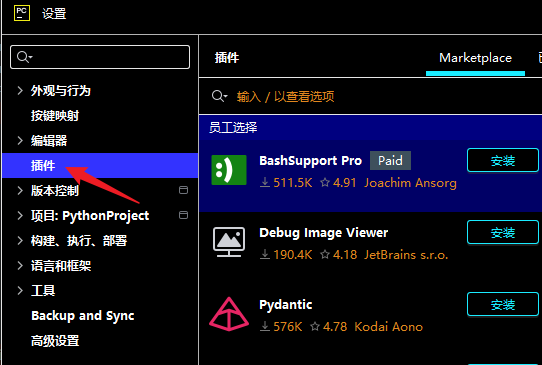The width and height of the screenshot is (542, 365).
Task: Click the 4.18 rating value
Action: point(345,255)
